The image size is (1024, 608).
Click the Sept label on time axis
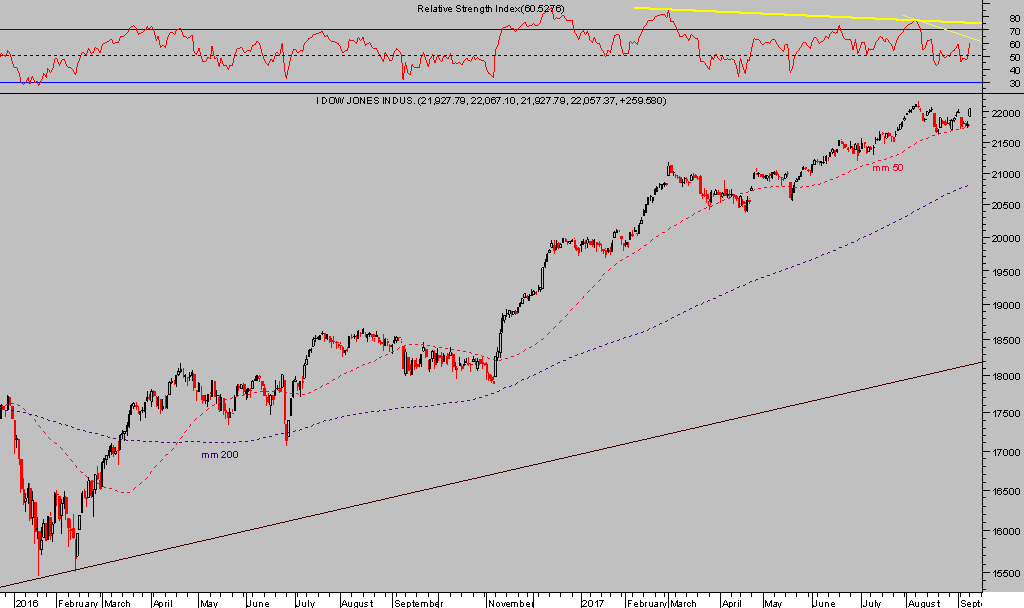coord(969,603)
